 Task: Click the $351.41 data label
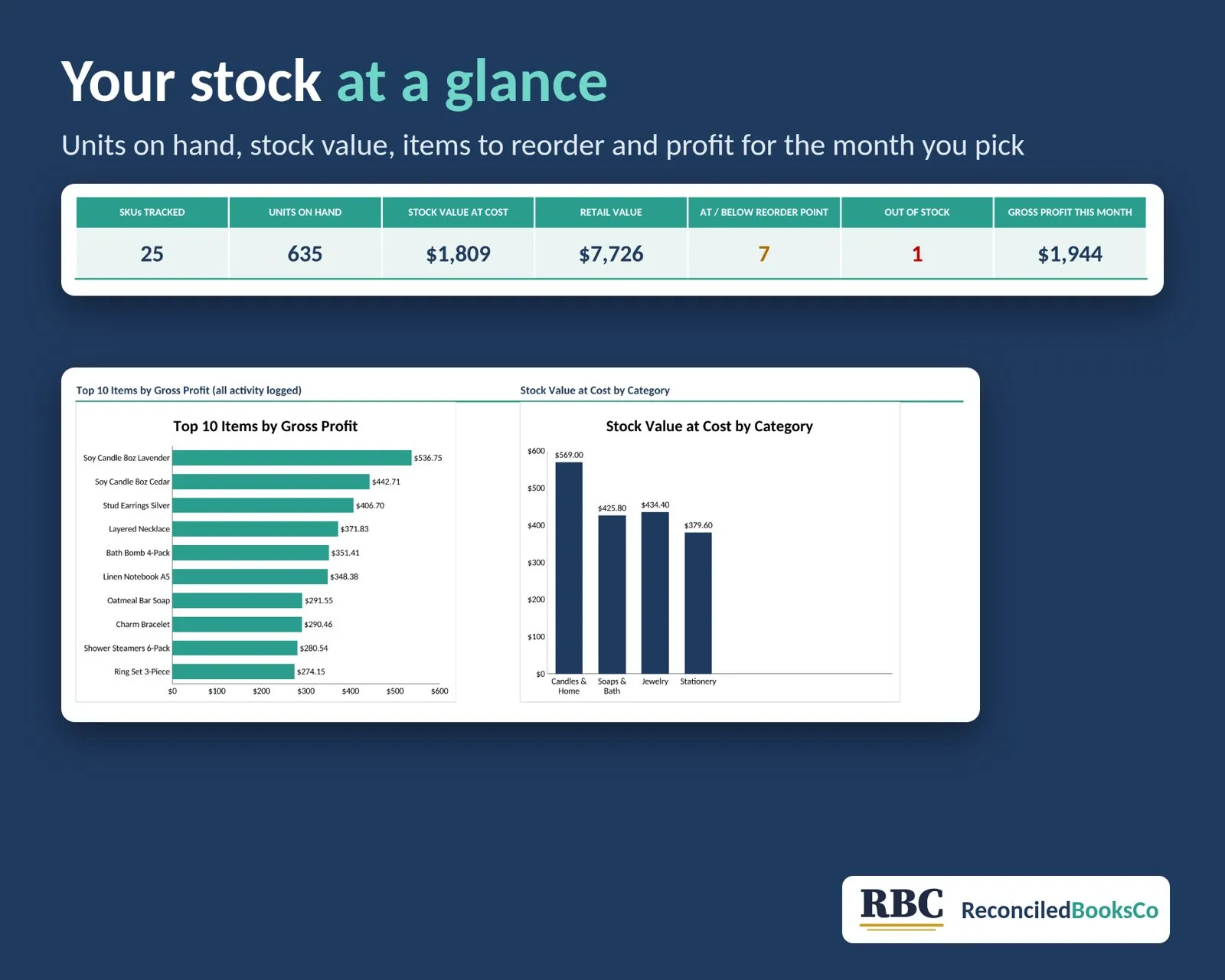345,553
